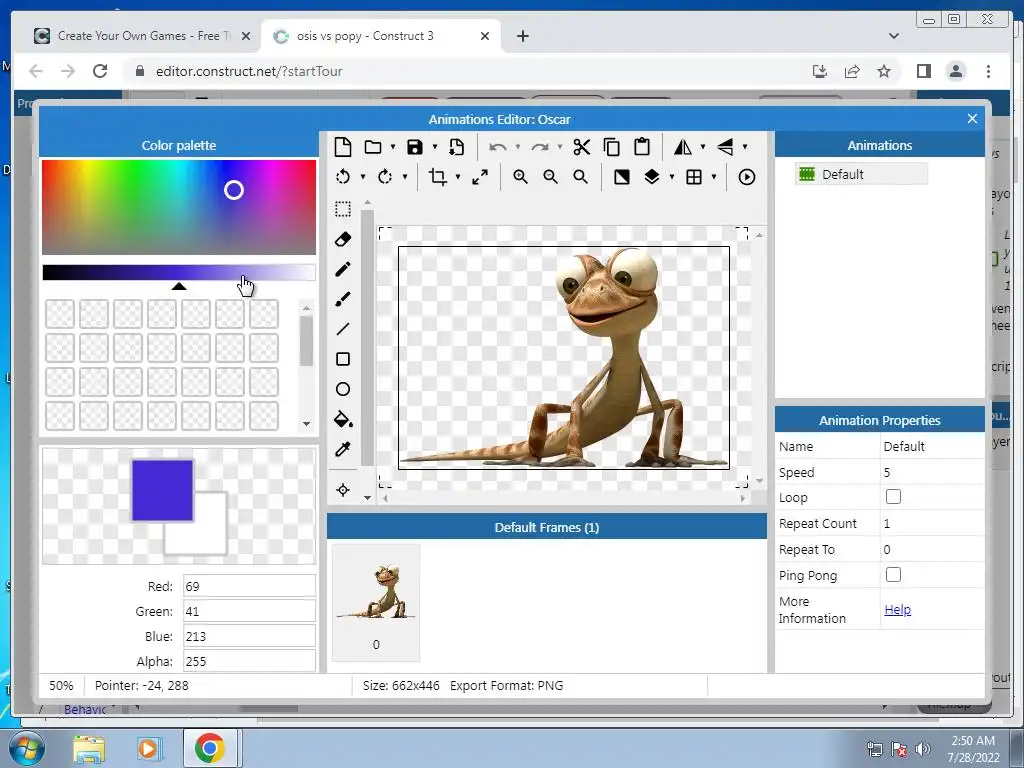Screen dimensions: 1024x768
Task: Open the Load image folder icon
Action: coord(373,147)
